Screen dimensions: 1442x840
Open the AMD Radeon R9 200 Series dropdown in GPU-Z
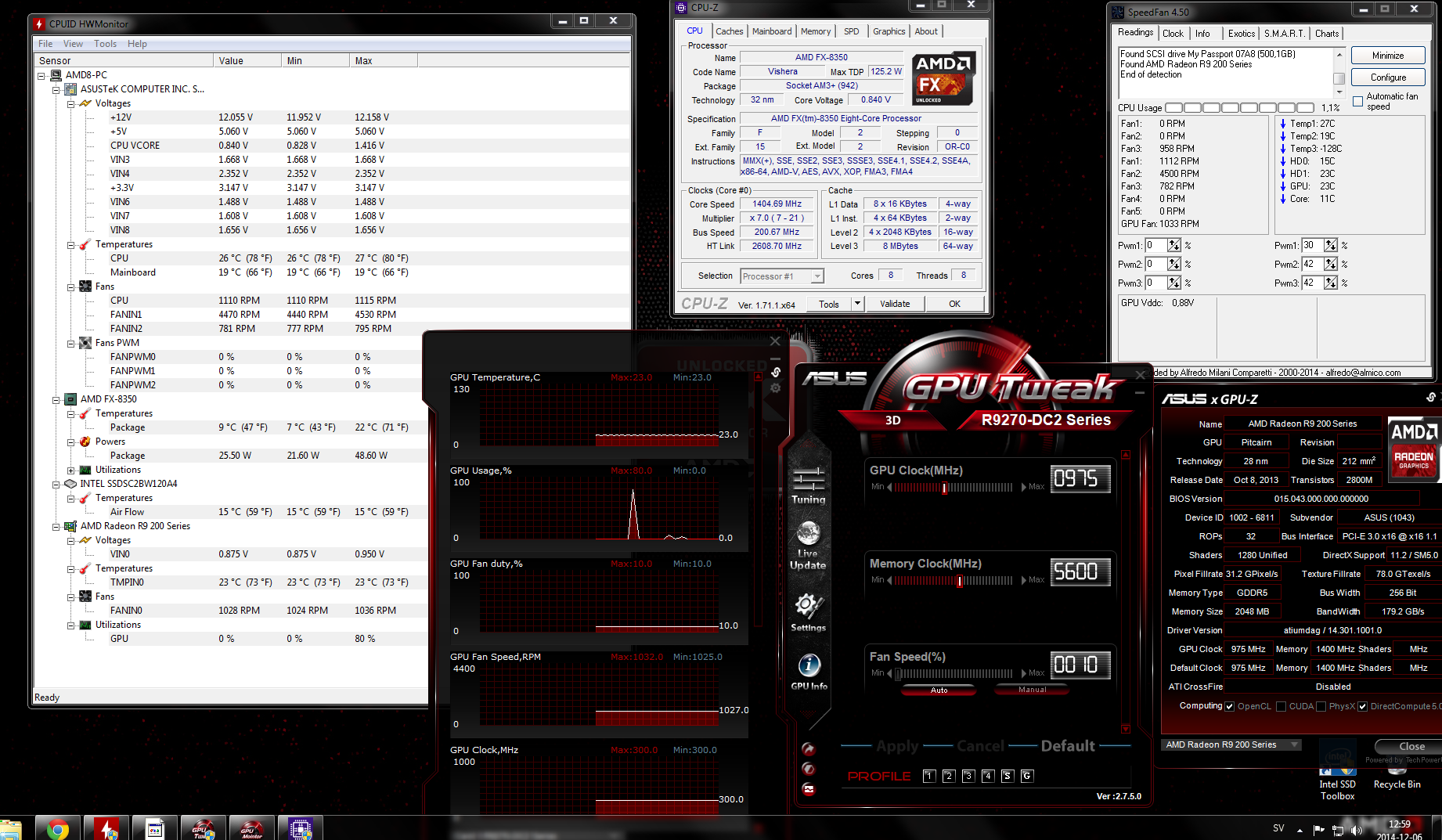(1231, 744)
